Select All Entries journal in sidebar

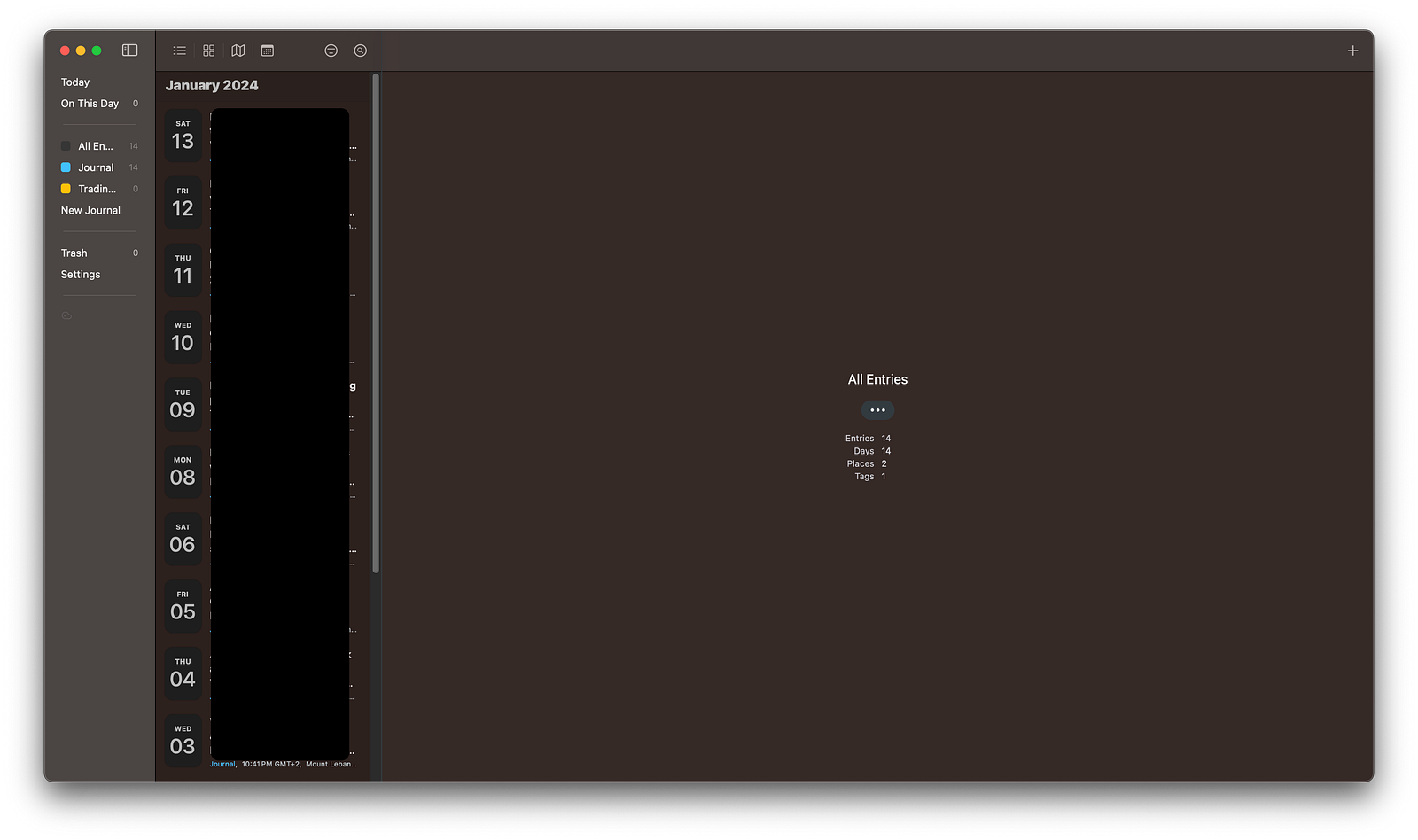pyautogui.click(x=99, y=146)
